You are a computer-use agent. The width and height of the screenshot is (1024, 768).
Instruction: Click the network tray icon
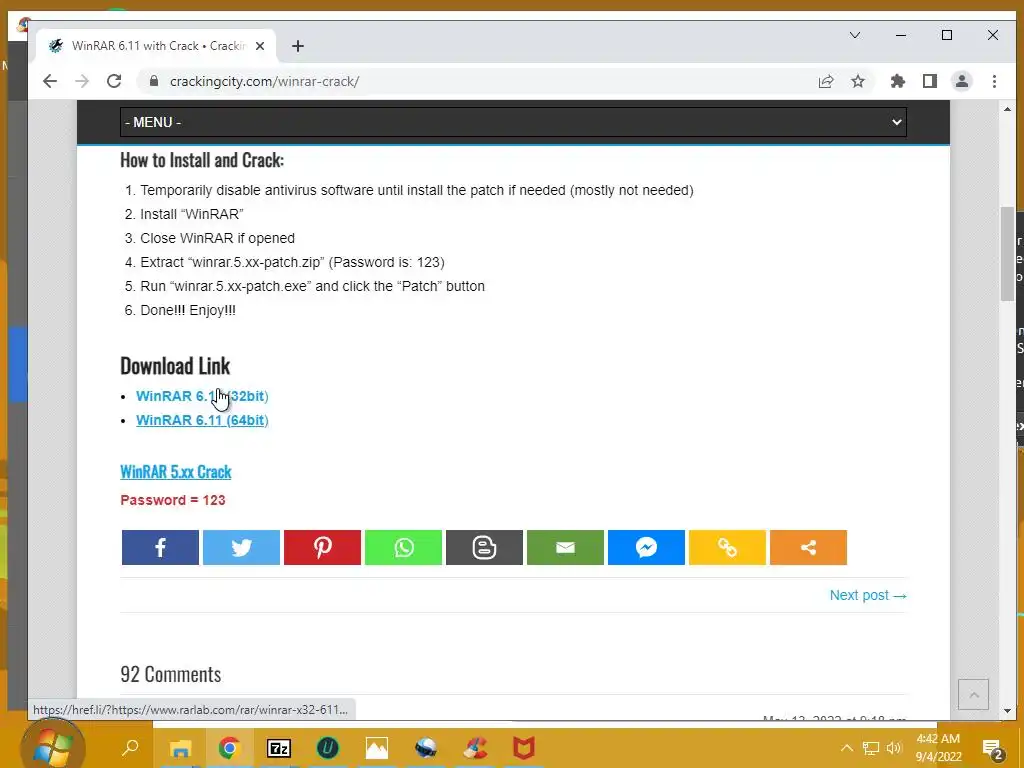pos(871,748)
